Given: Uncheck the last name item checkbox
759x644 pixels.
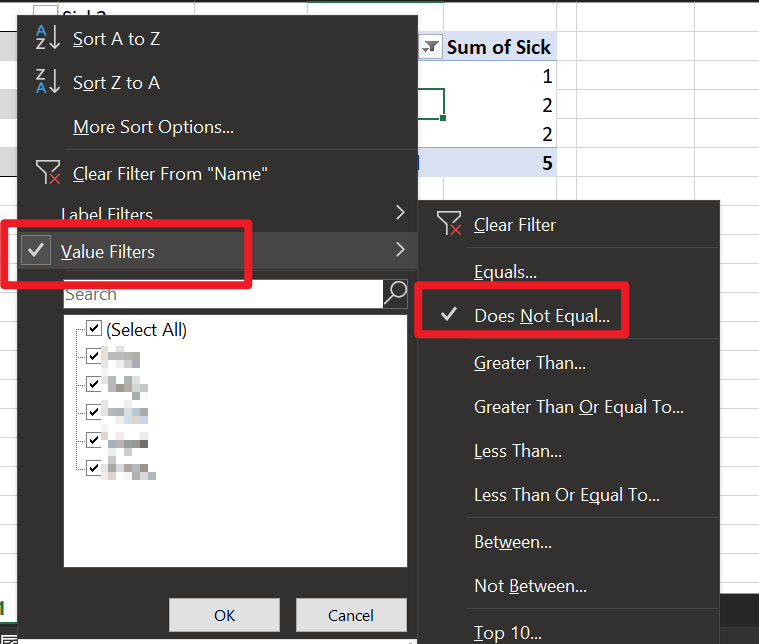Looking at the screenshot, I should point(93,468).
